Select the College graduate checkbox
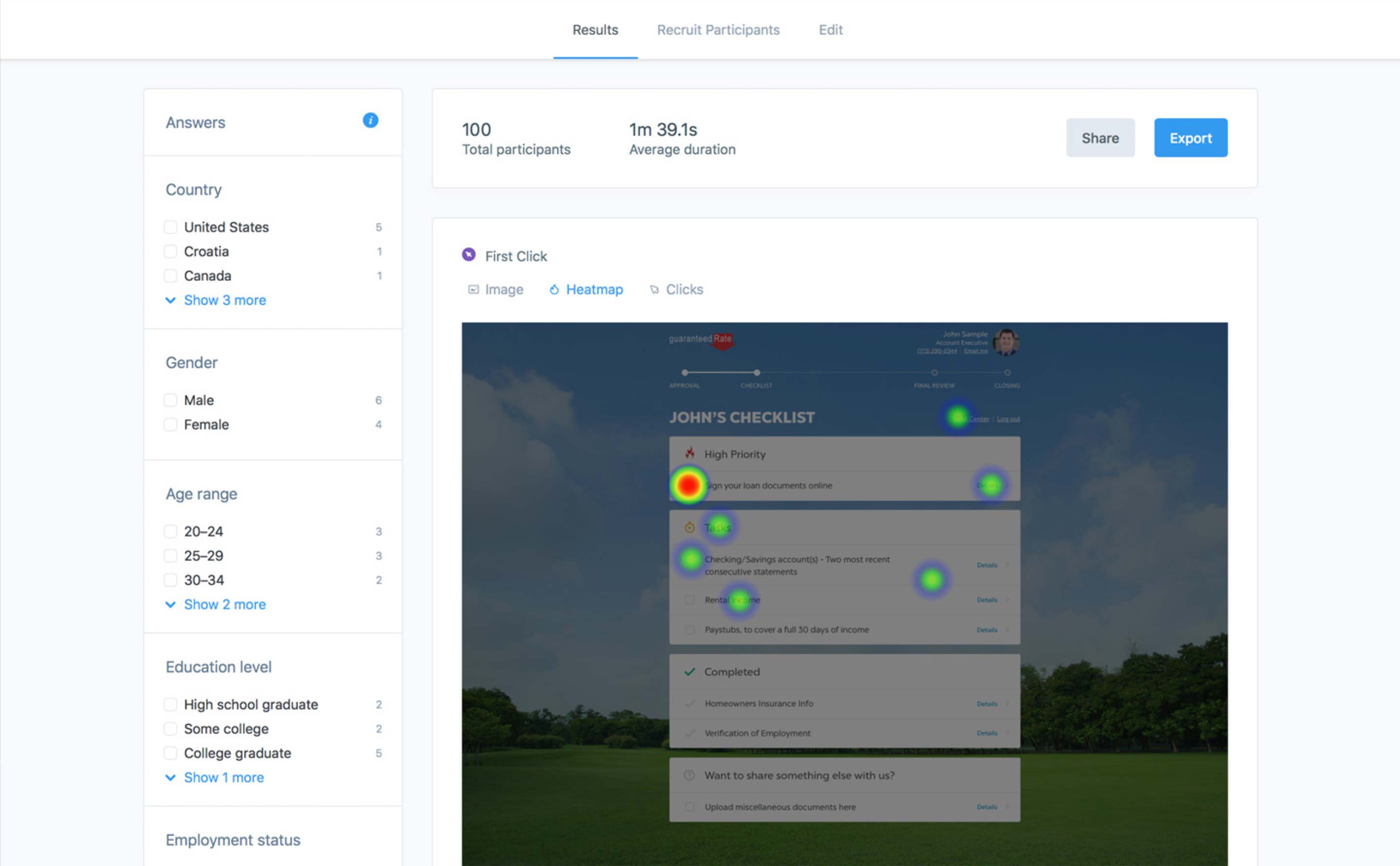Screen dimensions: 1400x866 [x=171, y=753]
